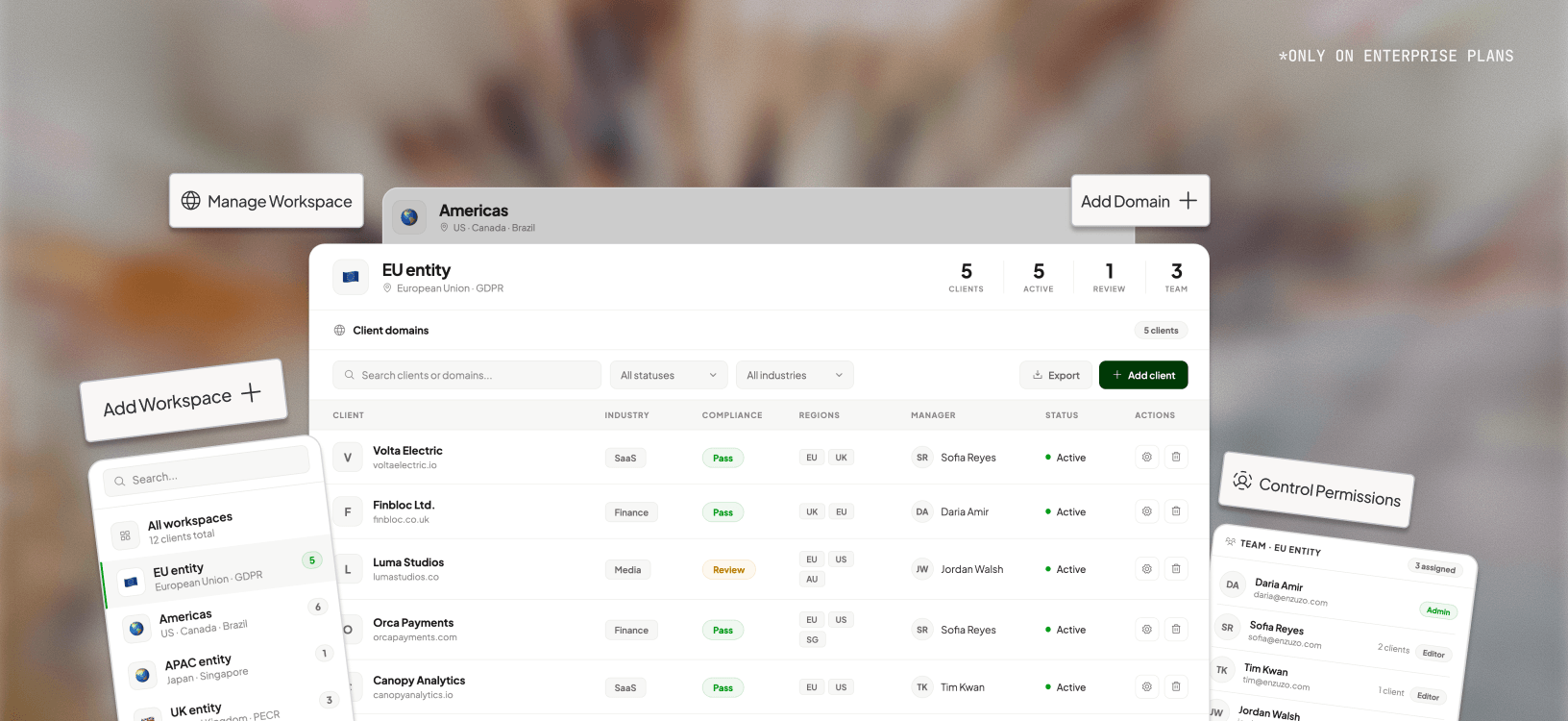Click the trash icon for Volta Electric
Image resolution: width=1568 pixels, height=721 pixels.
point(1176,458)
